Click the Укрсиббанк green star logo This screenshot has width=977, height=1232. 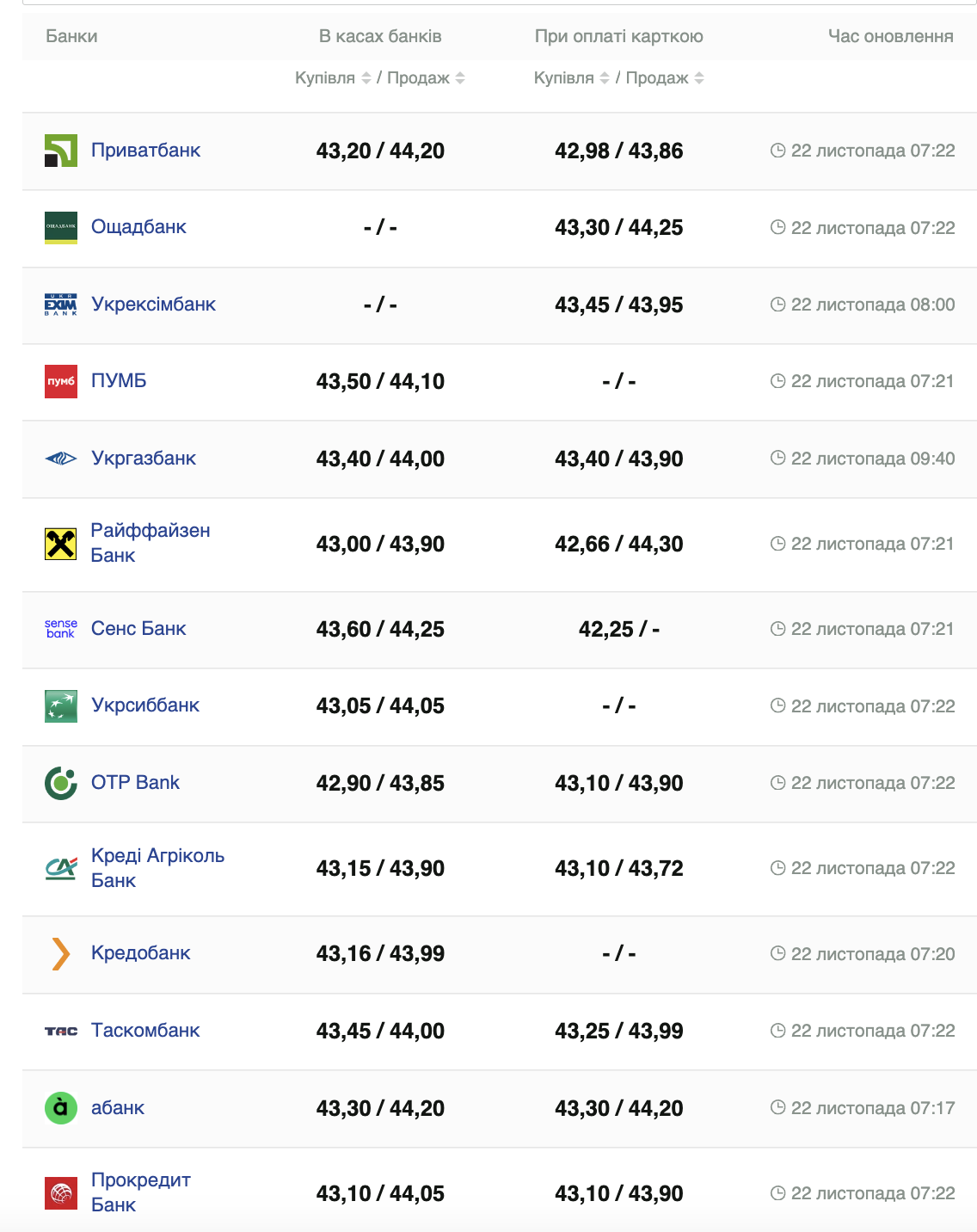click(x=61, y=706)
